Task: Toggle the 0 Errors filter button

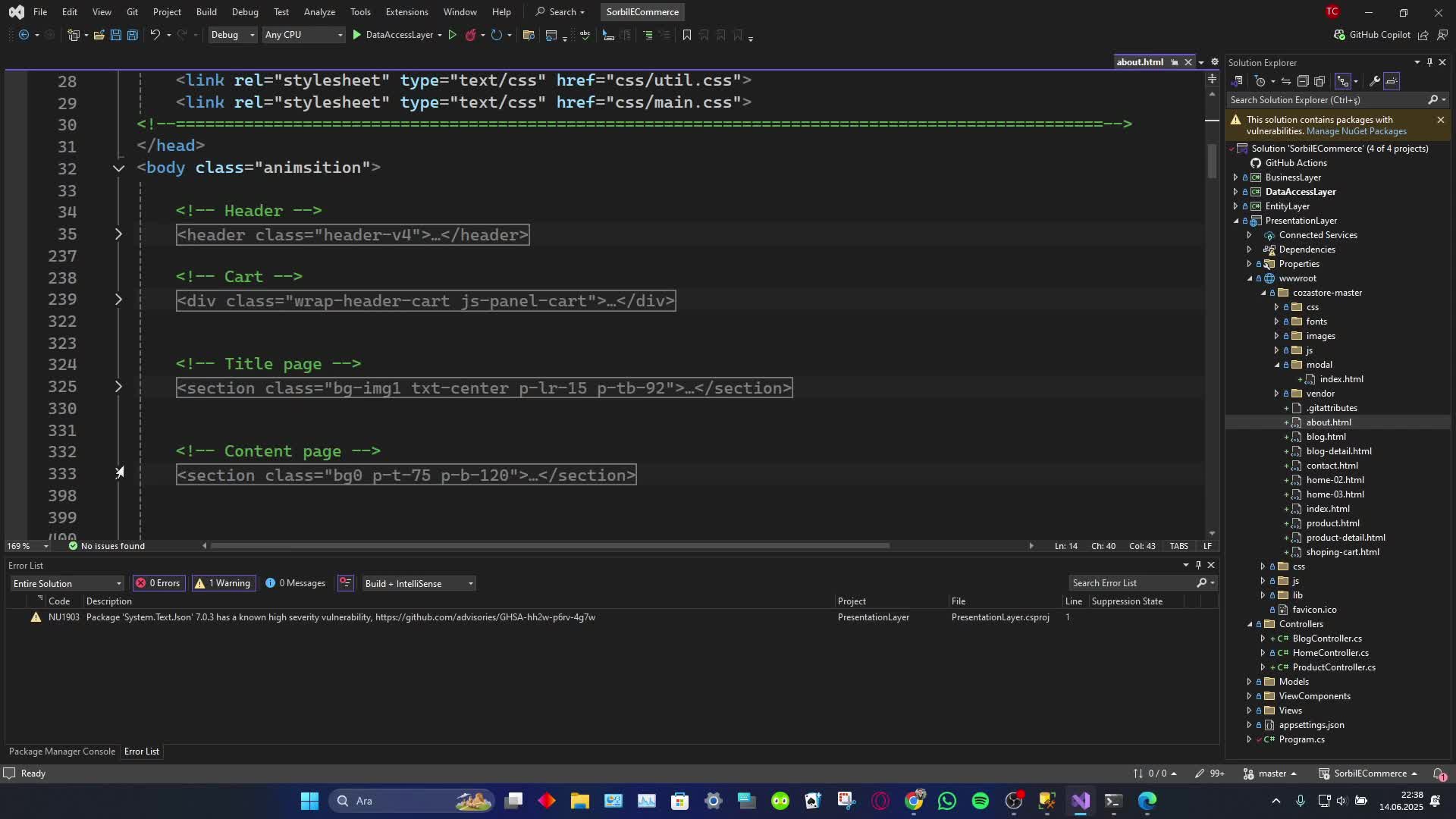Action: pos(158,583)
